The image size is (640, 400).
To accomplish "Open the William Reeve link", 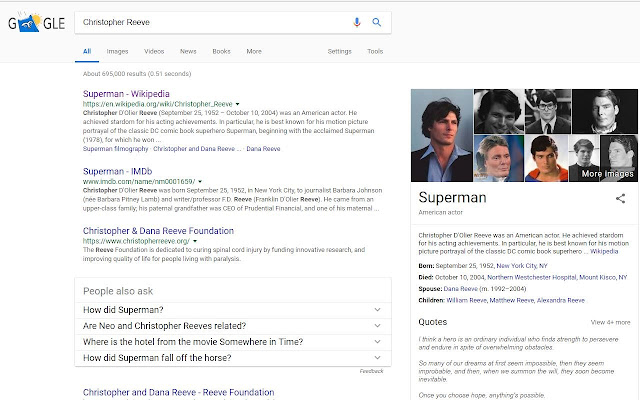I will pyautogui.click(x=467, y=300).
